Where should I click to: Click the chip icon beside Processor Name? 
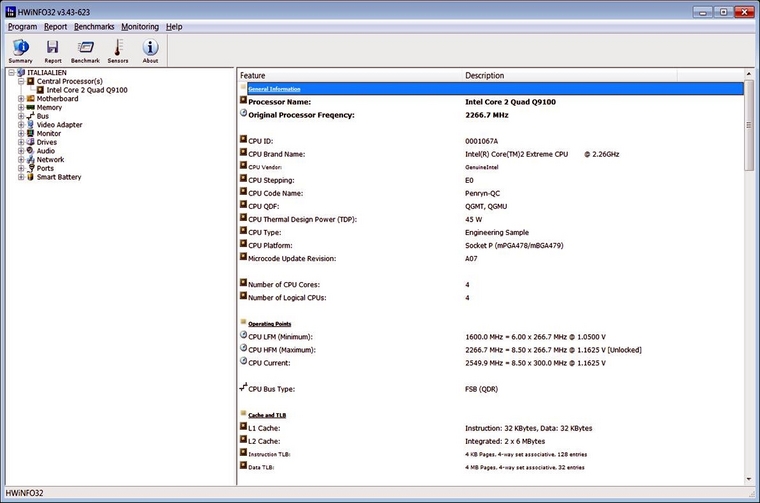click(243, 100)
